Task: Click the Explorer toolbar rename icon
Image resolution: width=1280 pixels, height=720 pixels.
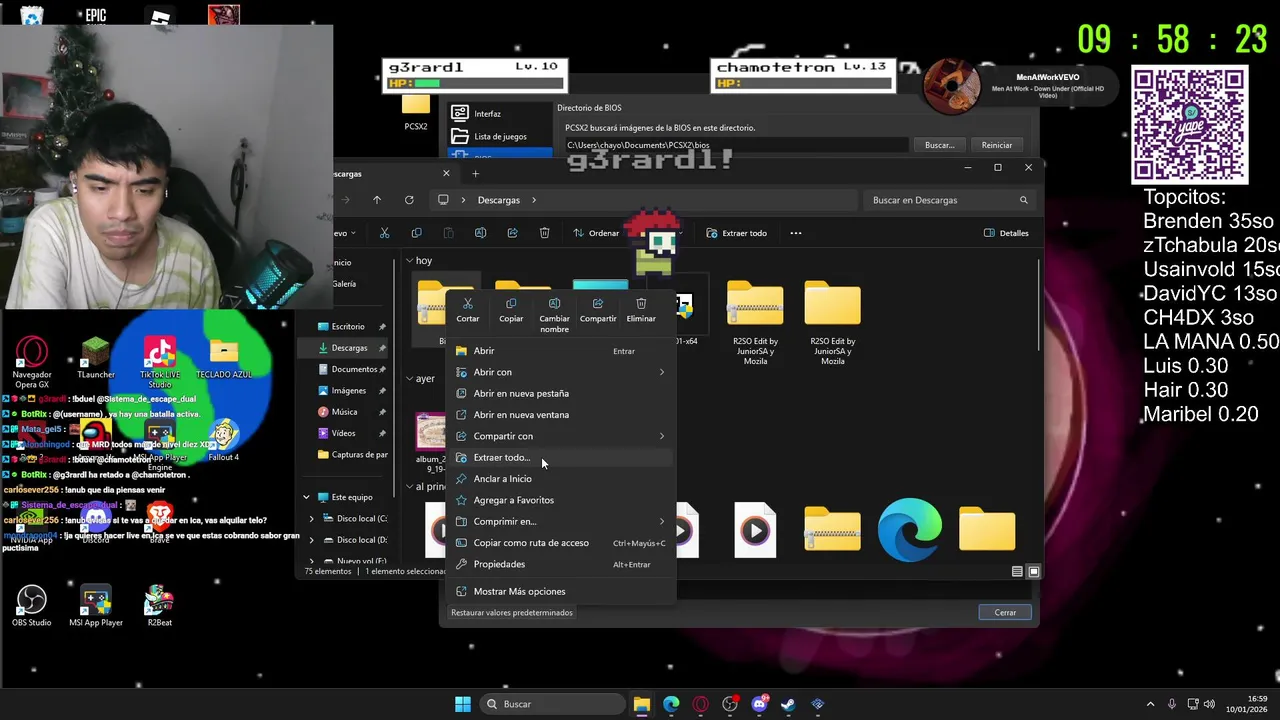Action: tap(480, 233)
